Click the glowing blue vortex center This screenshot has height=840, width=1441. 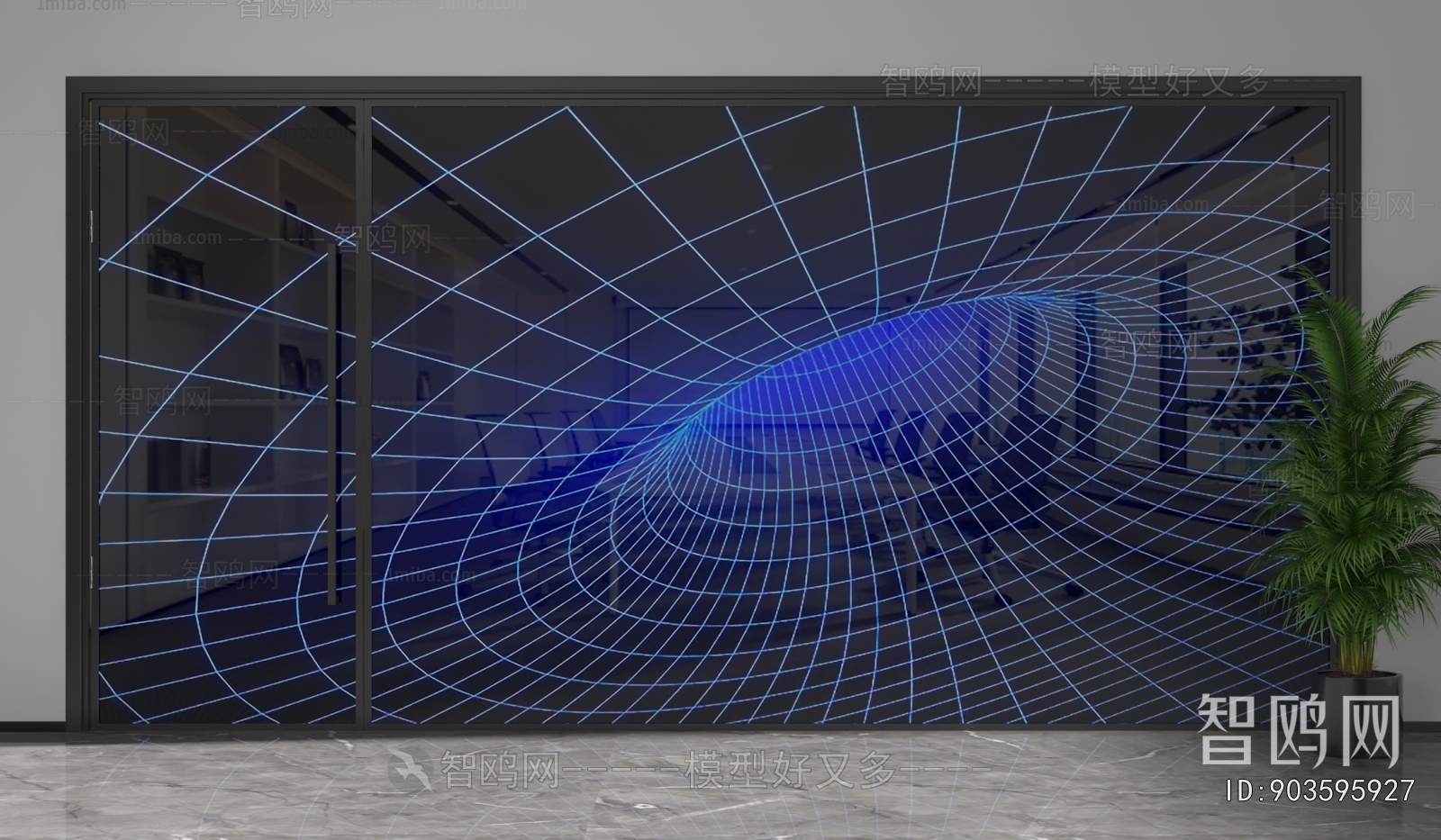[x=793, y=378]
